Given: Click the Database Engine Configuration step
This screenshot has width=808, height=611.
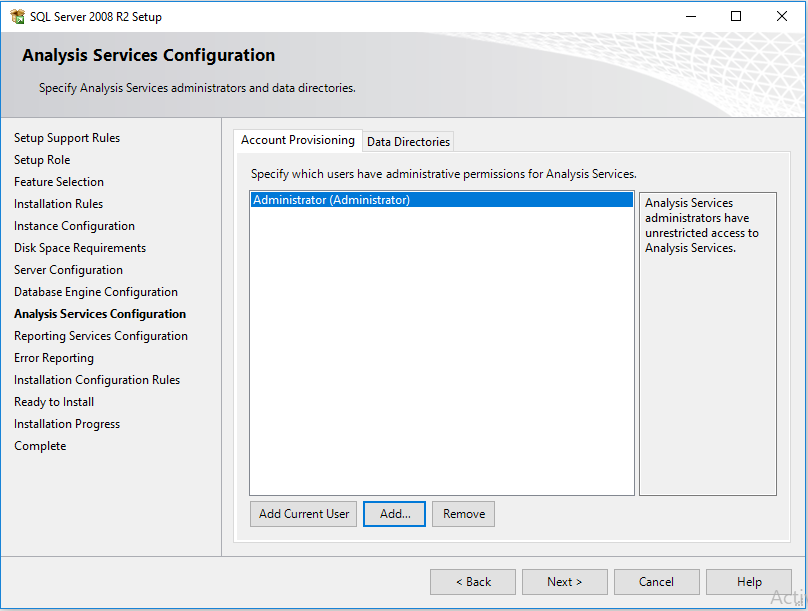Looking at the screenshot, I should coord(96,292).
